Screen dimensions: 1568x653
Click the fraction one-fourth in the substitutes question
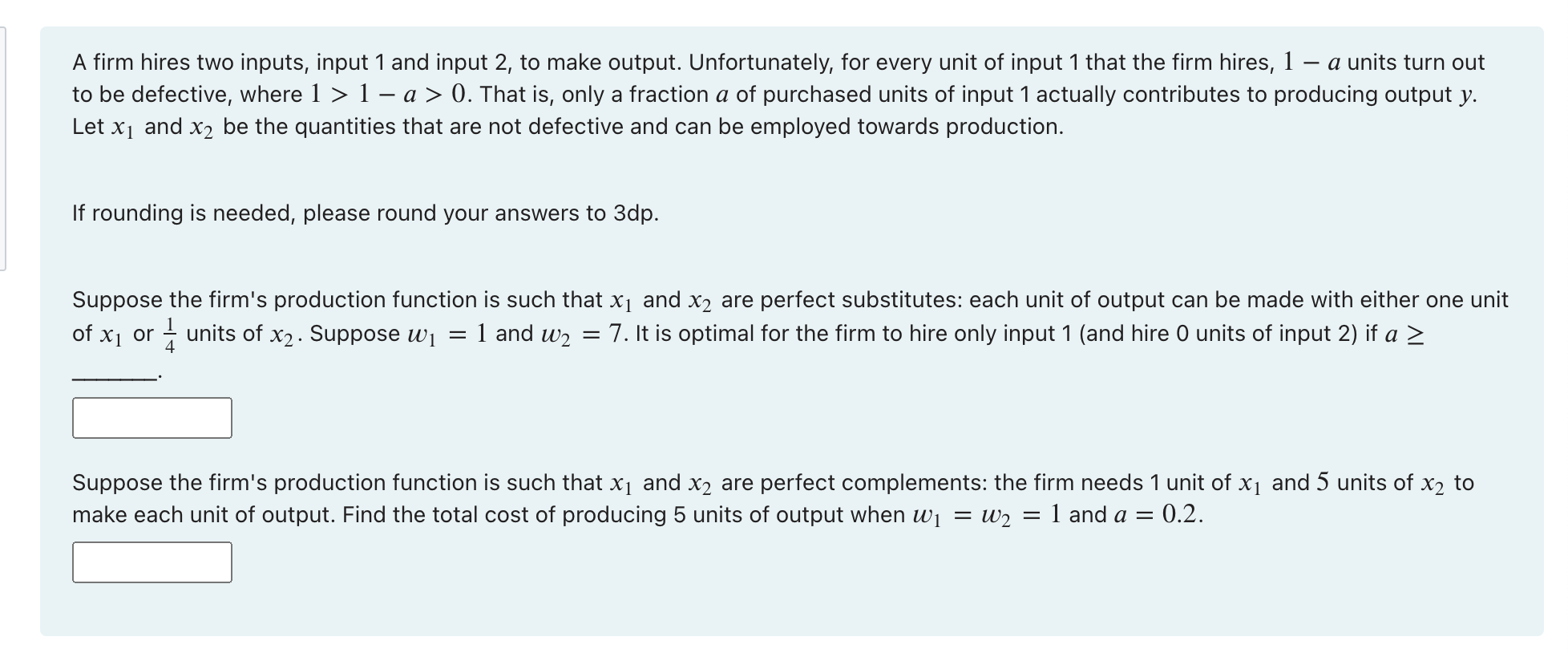(x=169, y=333)
